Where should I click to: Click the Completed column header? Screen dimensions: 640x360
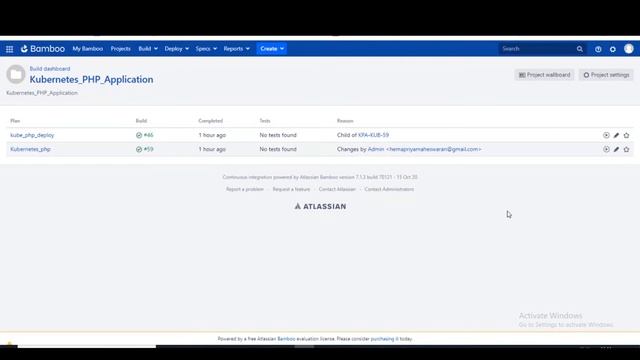click(211, 121)
